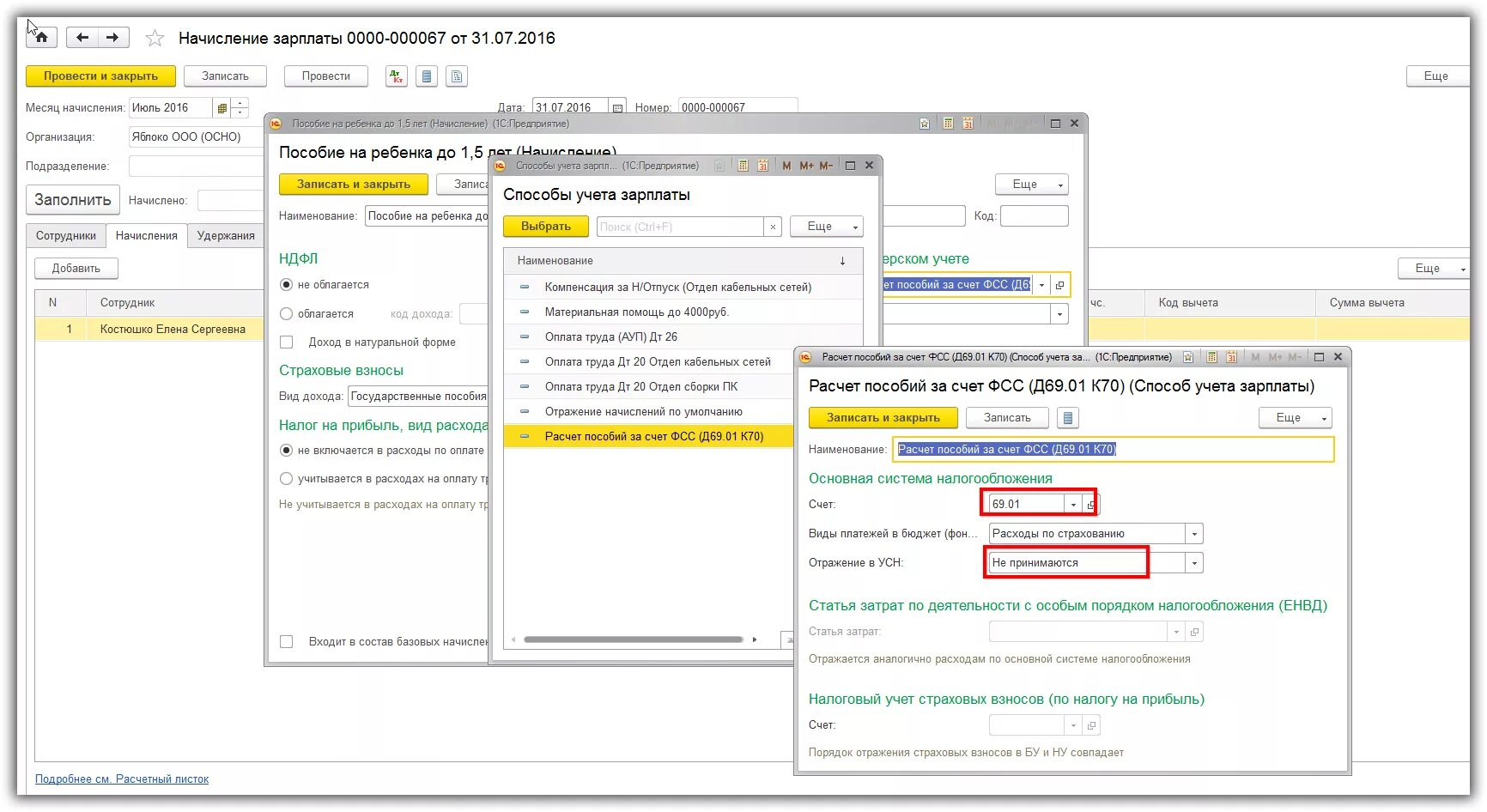Go to the home page icon
The width and height of the screenshot is (1487, 812).
[41, 37]
